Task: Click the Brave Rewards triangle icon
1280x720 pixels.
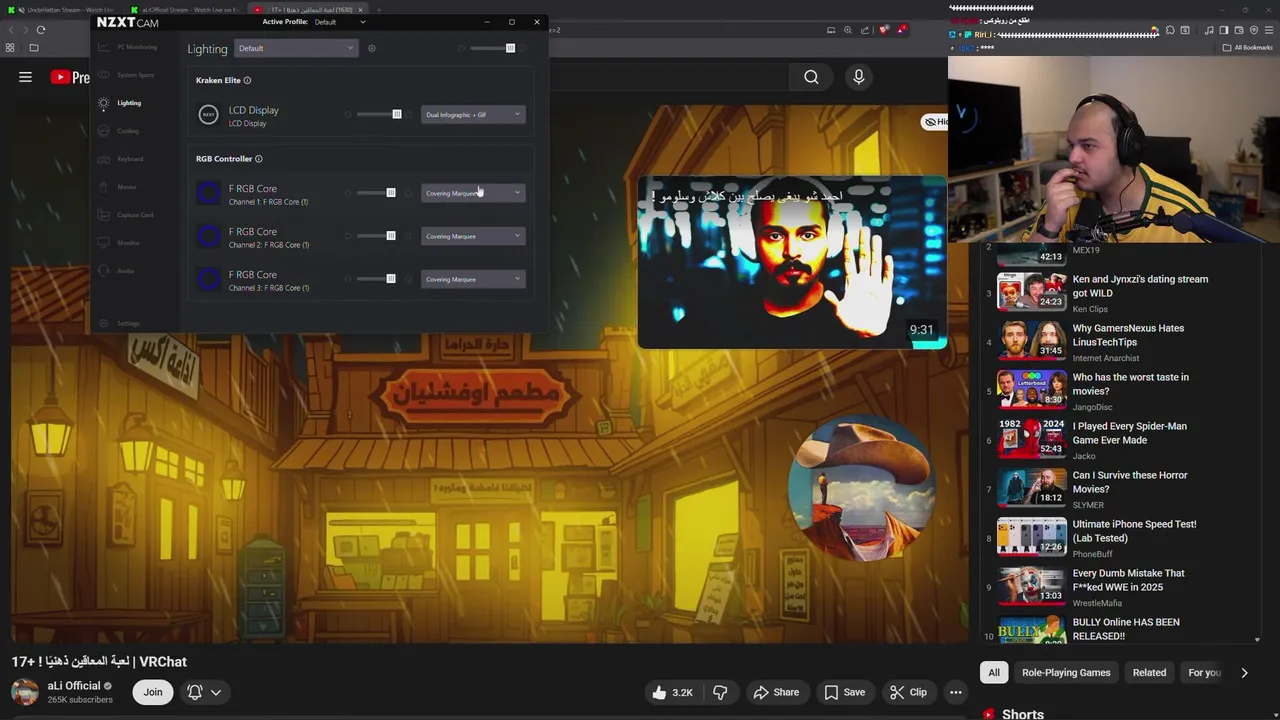Action: (901, 30)
